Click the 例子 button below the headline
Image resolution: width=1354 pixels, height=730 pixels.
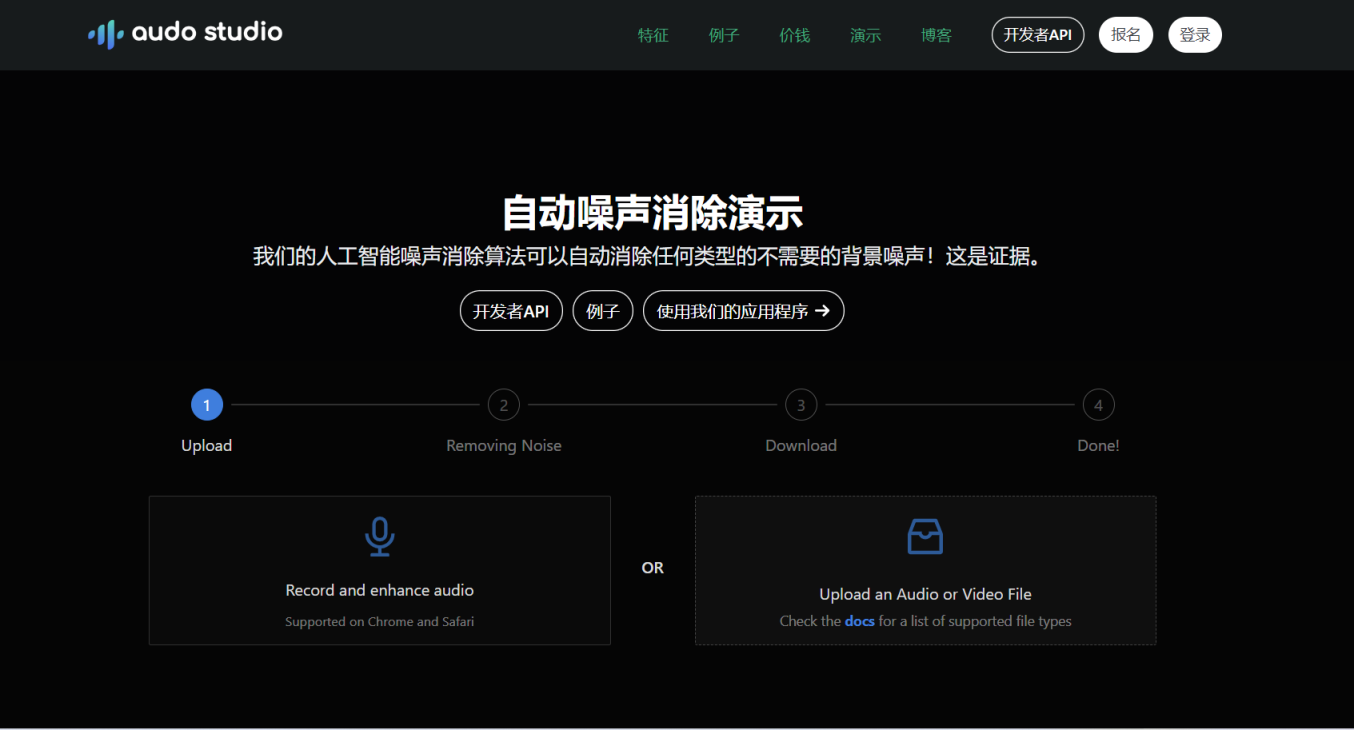coord(602,311)
